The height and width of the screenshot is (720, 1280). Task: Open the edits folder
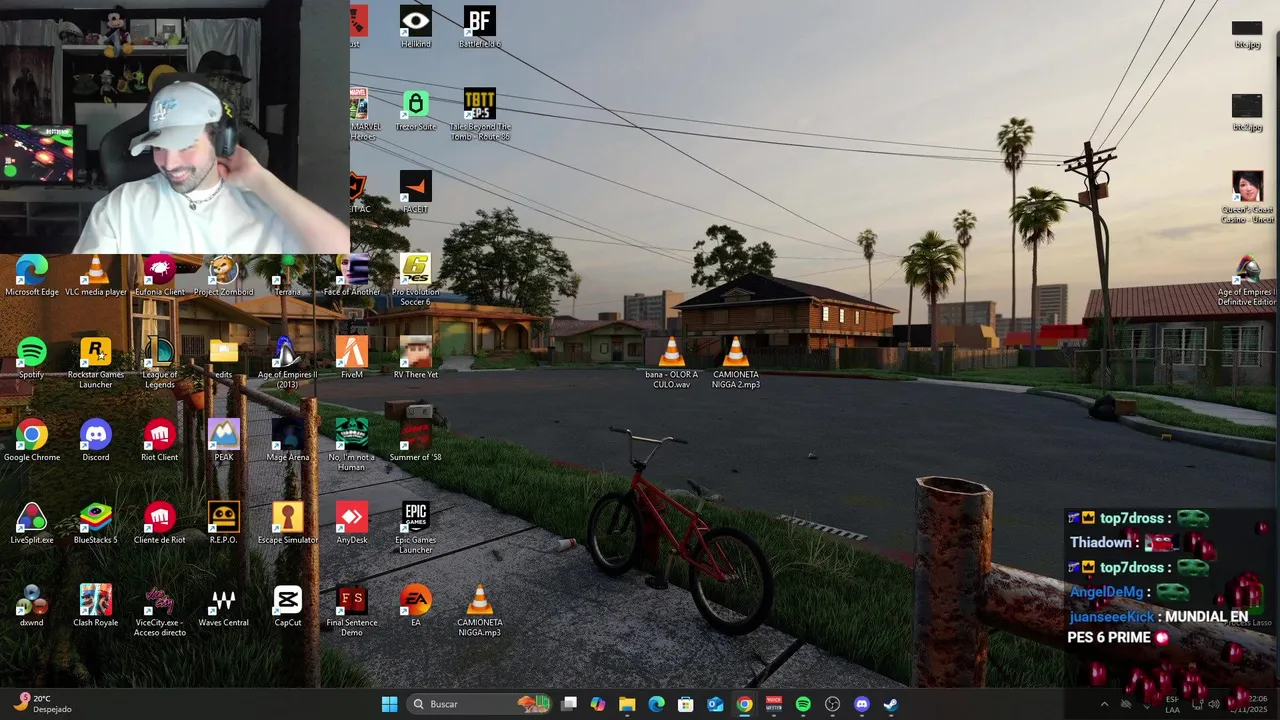[224, 358]
